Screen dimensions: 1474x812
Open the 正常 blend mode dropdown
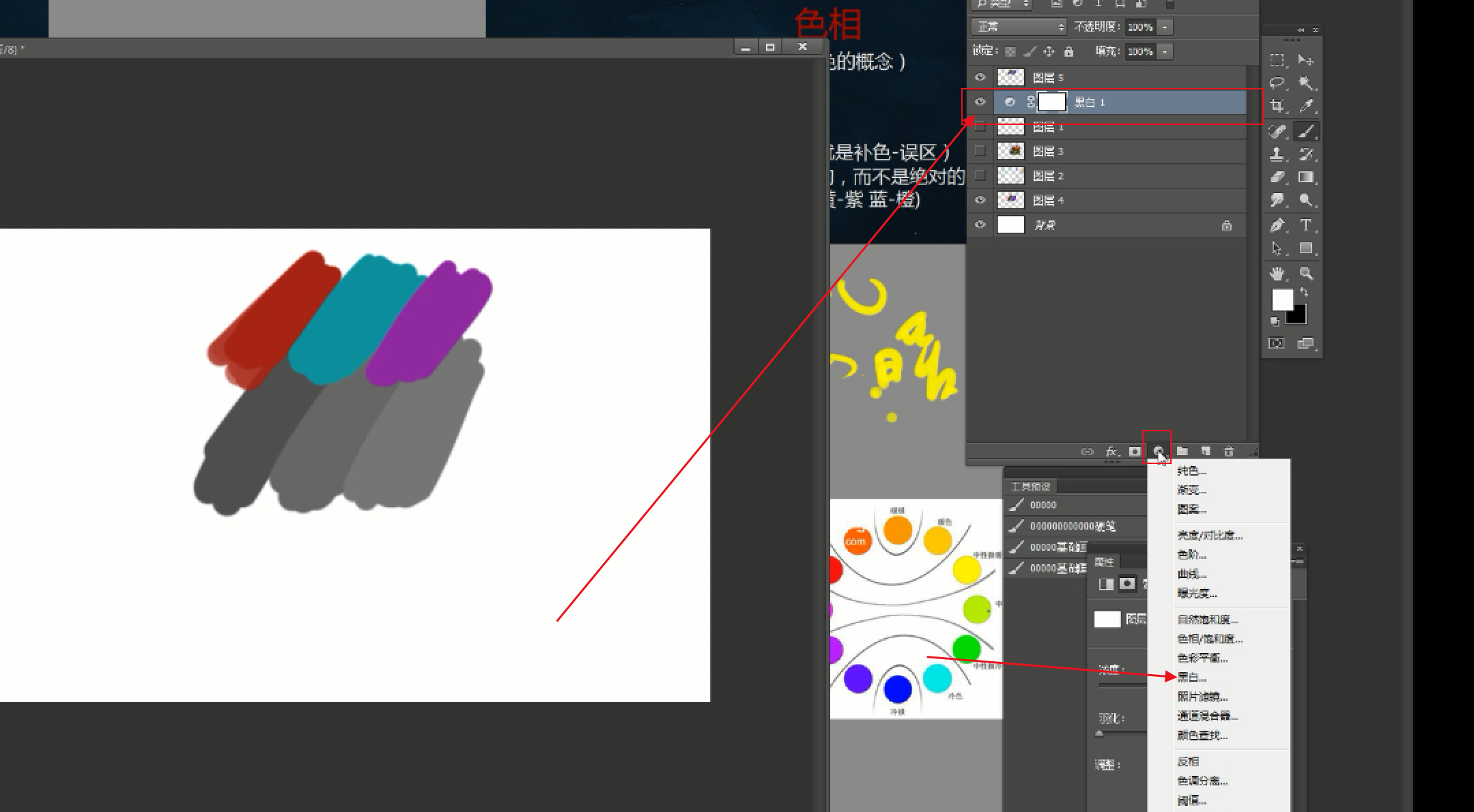(1019, 27)
